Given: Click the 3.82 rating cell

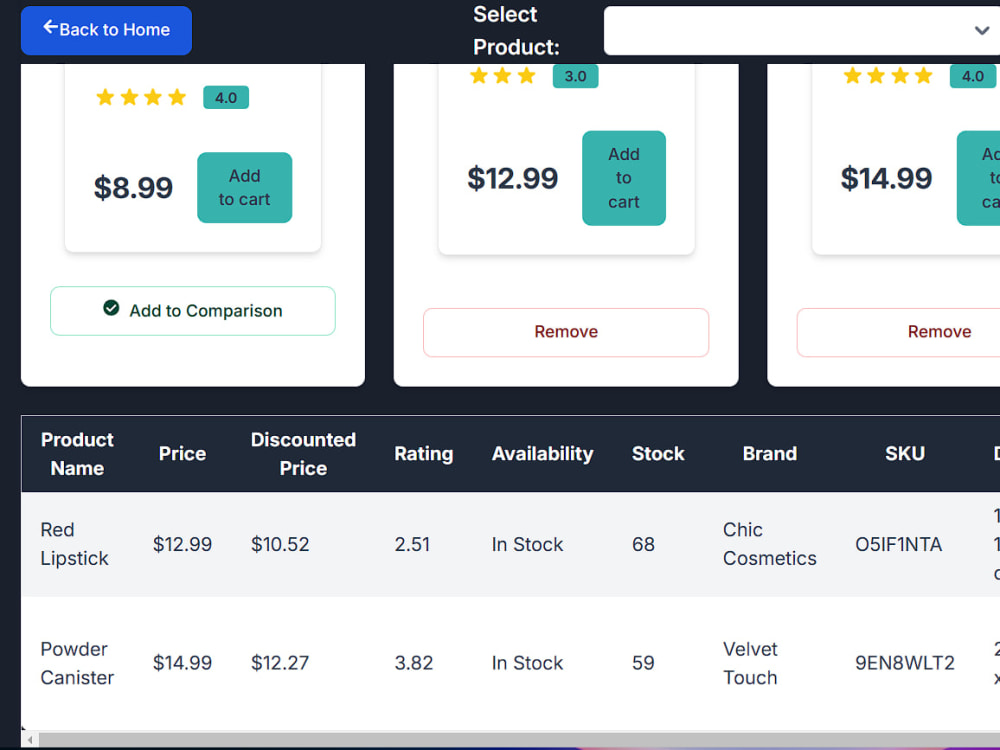Looking at the screenshot, I should (x=413, y=663).
